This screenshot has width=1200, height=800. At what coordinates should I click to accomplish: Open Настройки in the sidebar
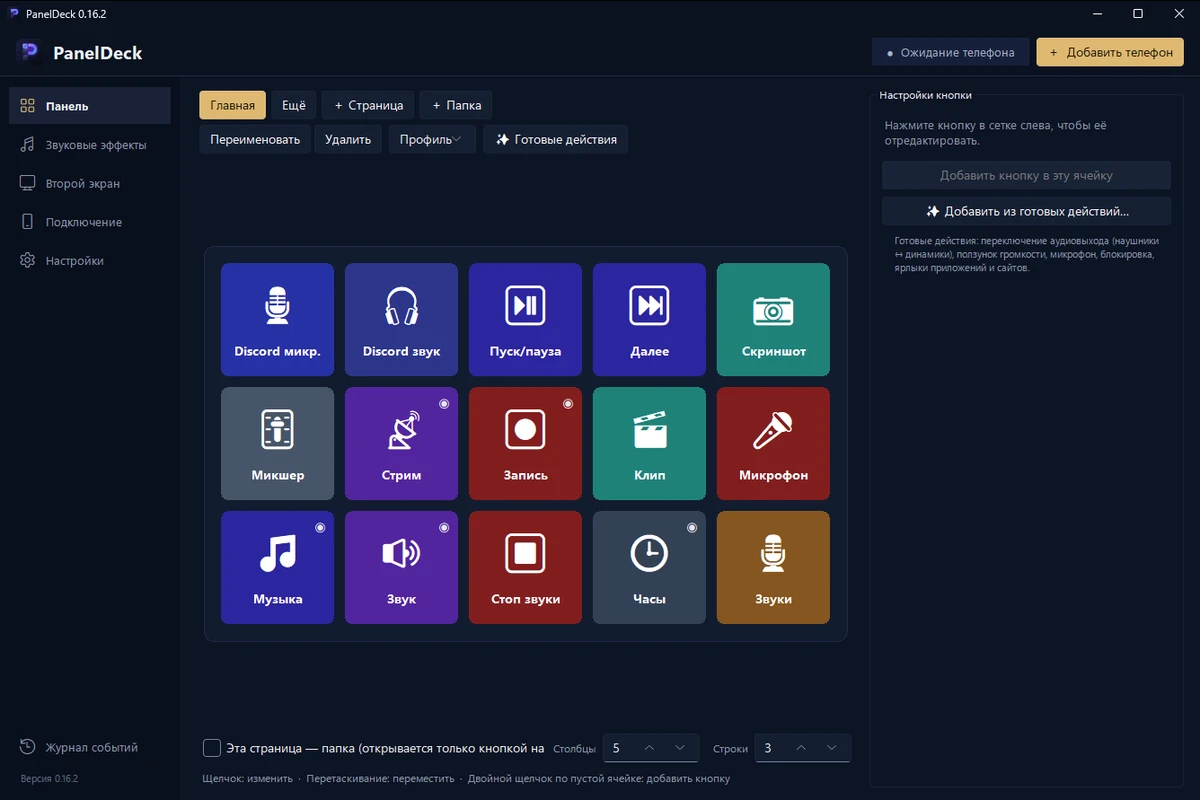(90, 260)
